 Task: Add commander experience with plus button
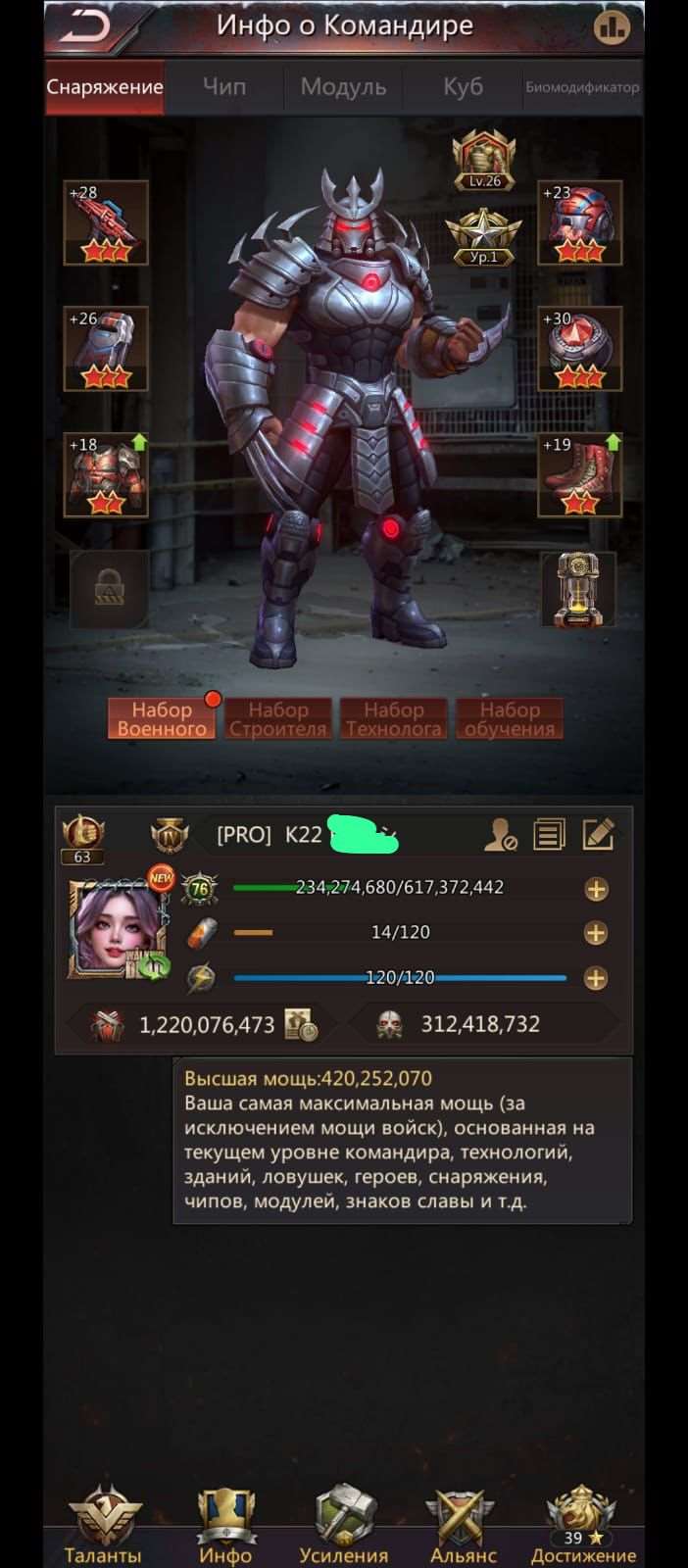(x=596, y=889)
